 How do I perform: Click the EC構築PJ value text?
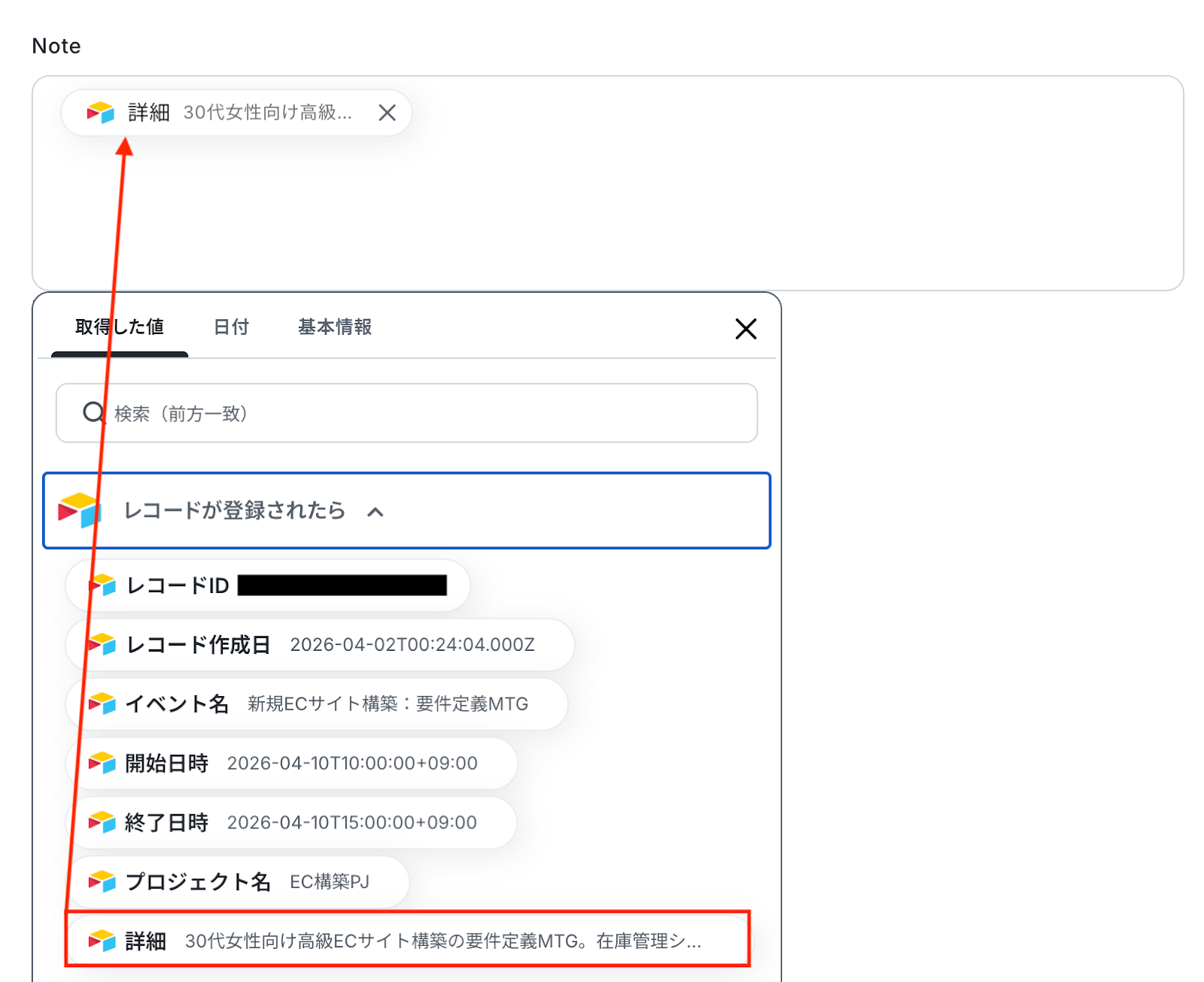[330, 882]
